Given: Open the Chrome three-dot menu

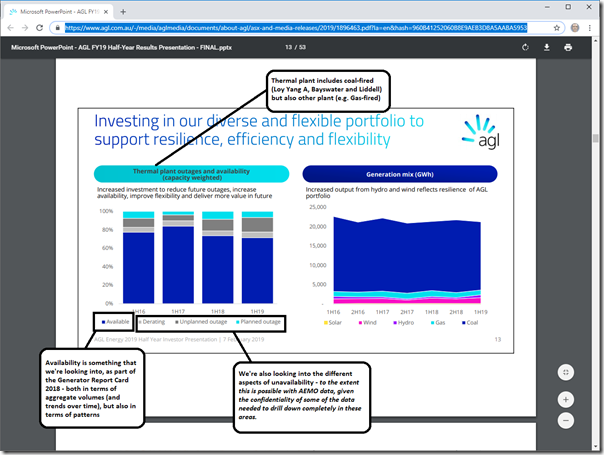Looking at the screenshot, I should pyautogui.click(x=589, y=28).
